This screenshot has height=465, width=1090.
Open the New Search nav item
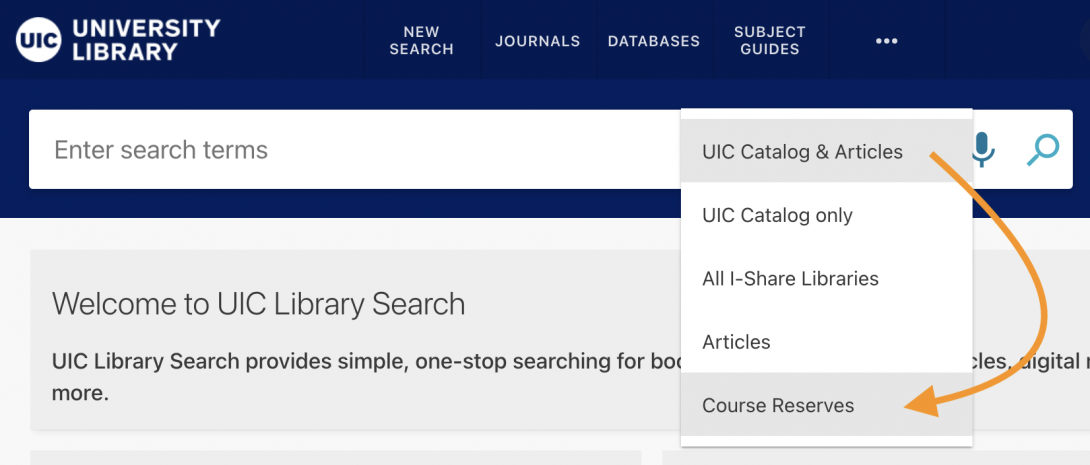pyautogui.click(x=421, y=41)
